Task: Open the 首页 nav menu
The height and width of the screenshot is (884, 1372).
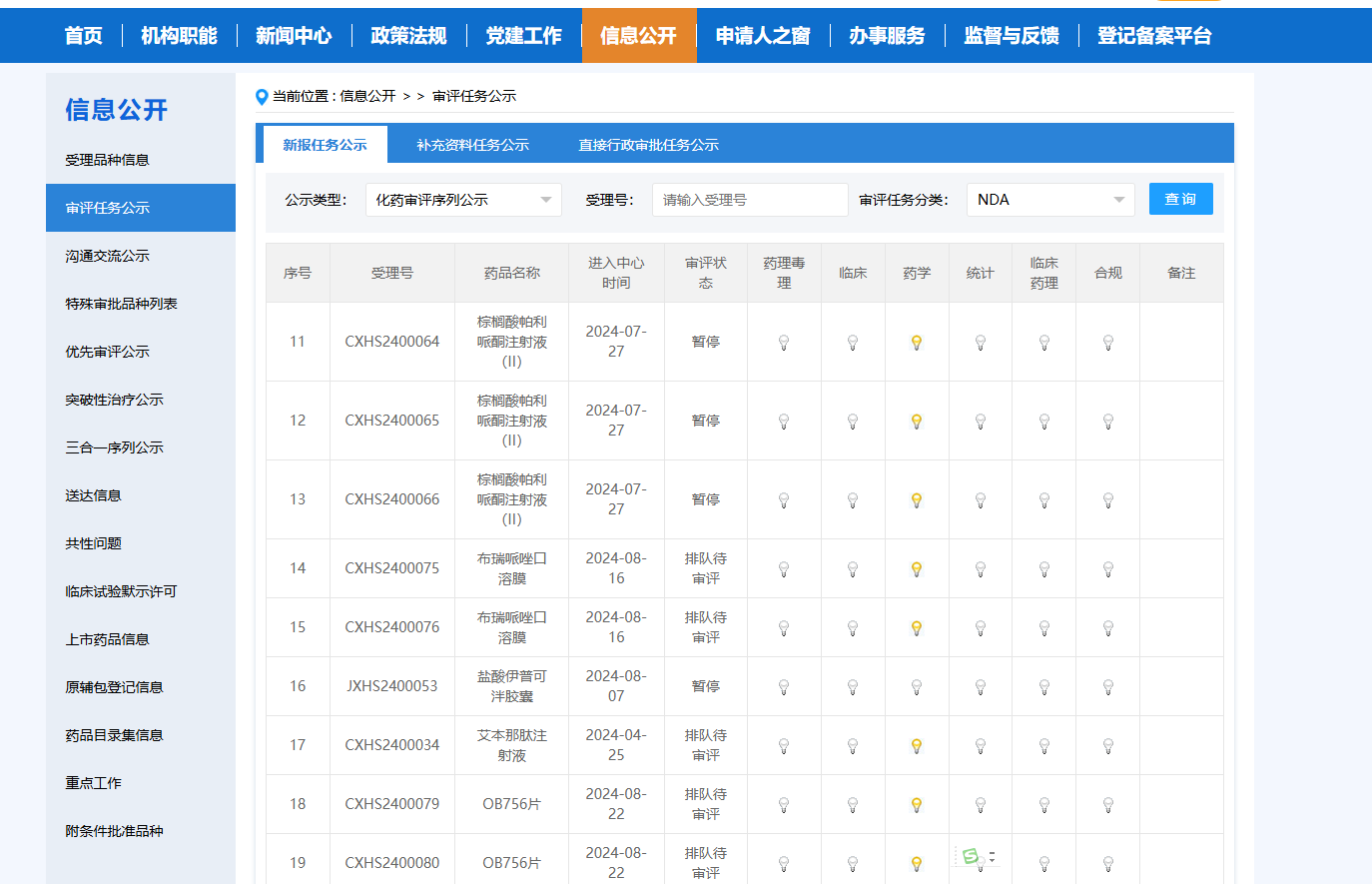Action: tap(84, 36)
